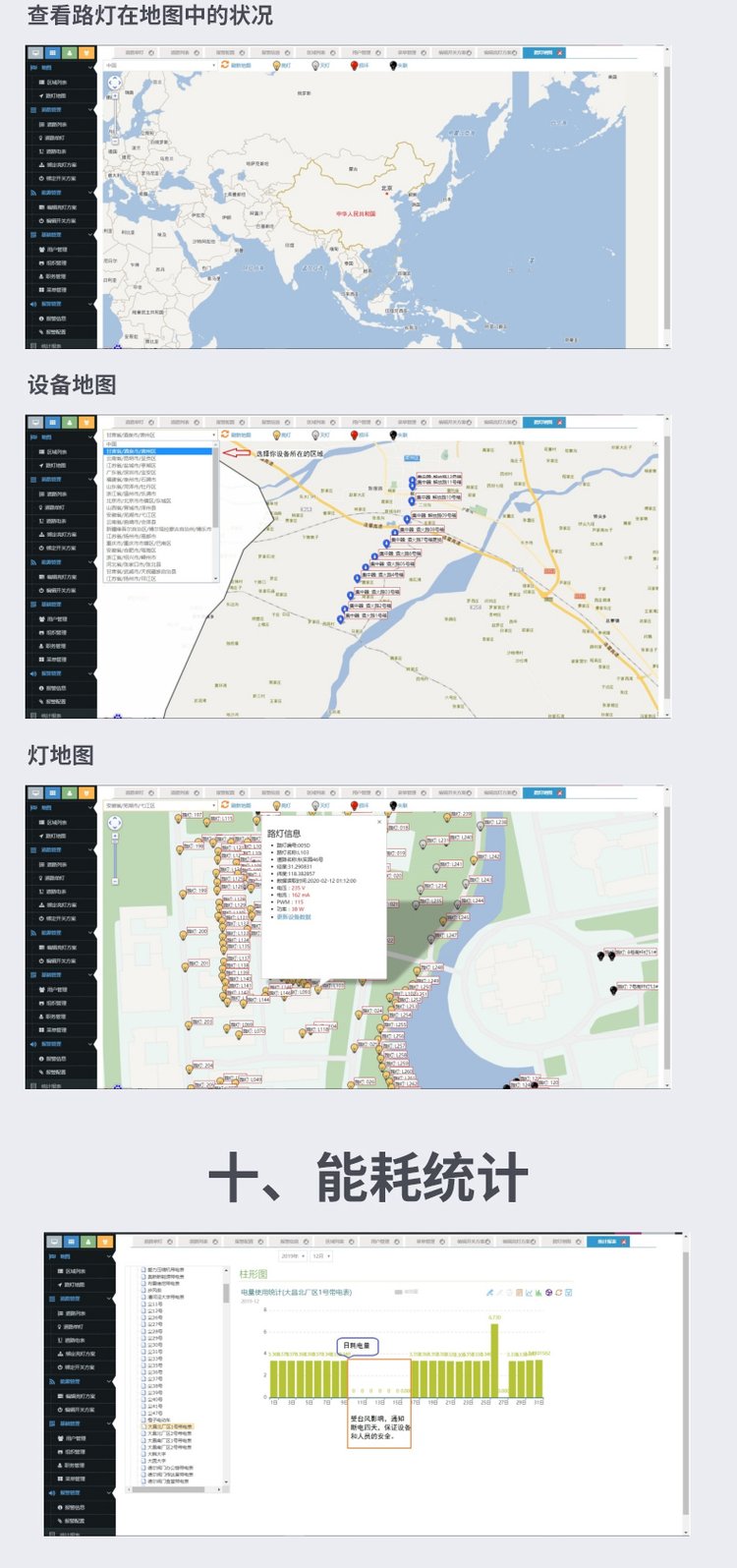
Task: Click refresh map icon above the world map
Action: point(225,65)
